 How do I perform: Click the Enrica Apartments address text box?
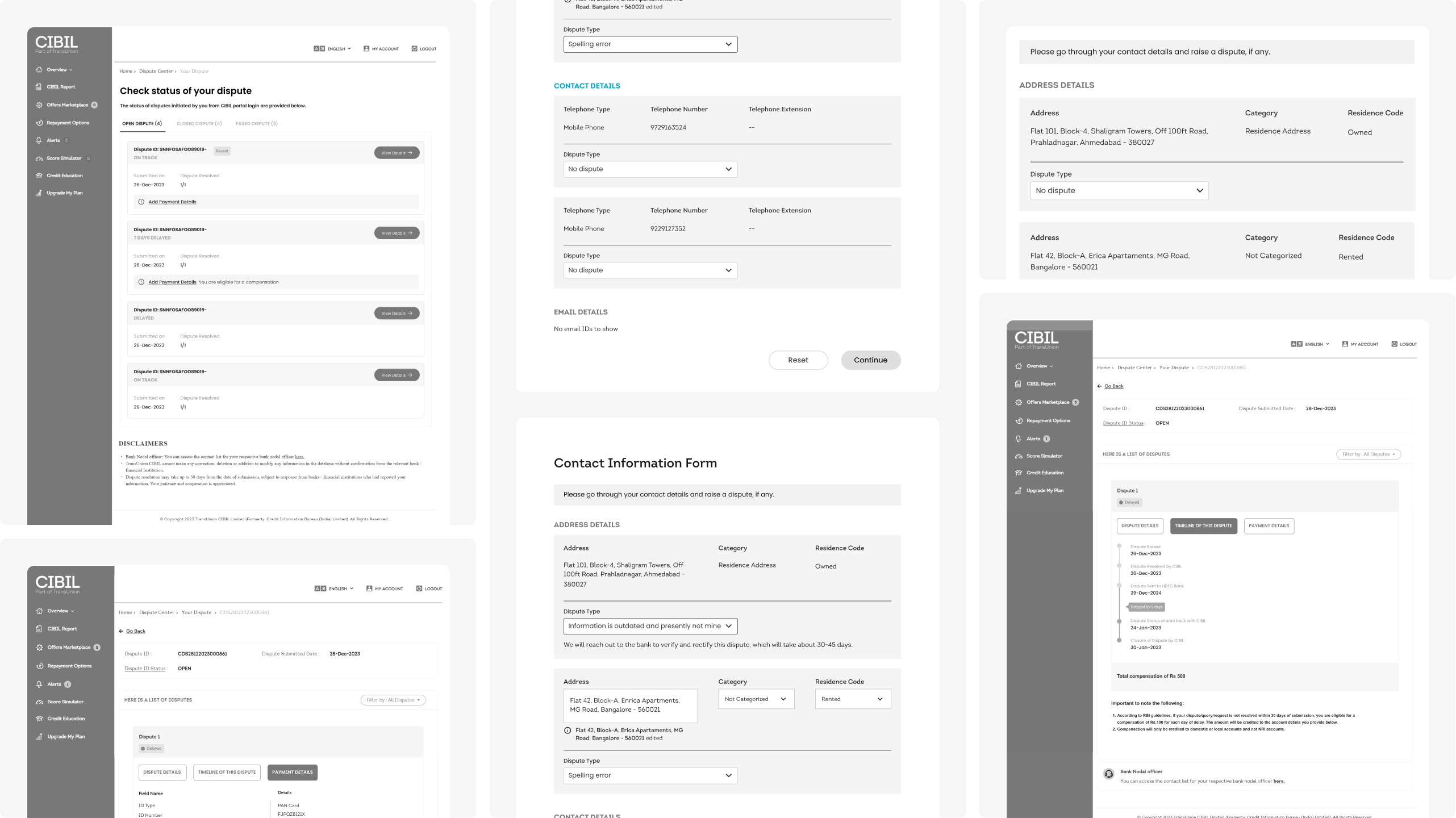(630, 706)
